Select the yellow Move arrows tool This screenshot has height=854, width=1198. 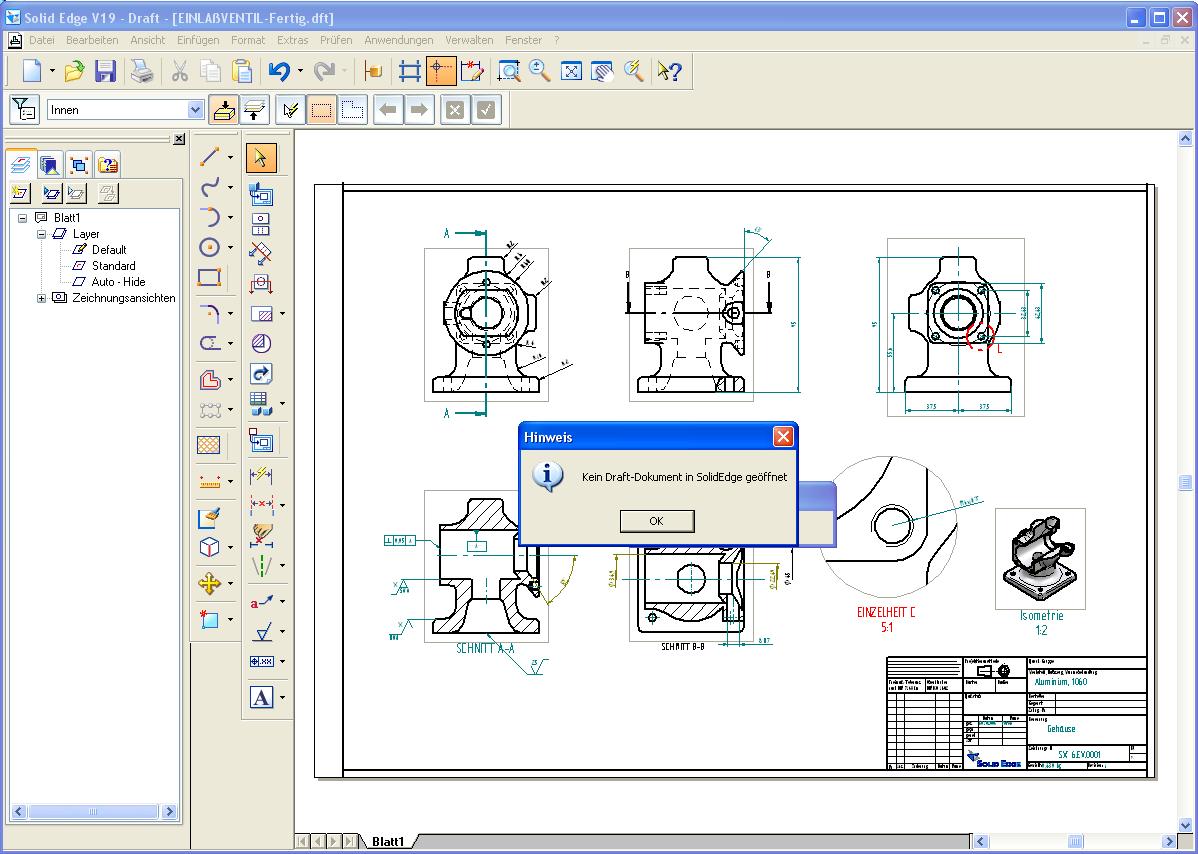(x=209, y=584)
